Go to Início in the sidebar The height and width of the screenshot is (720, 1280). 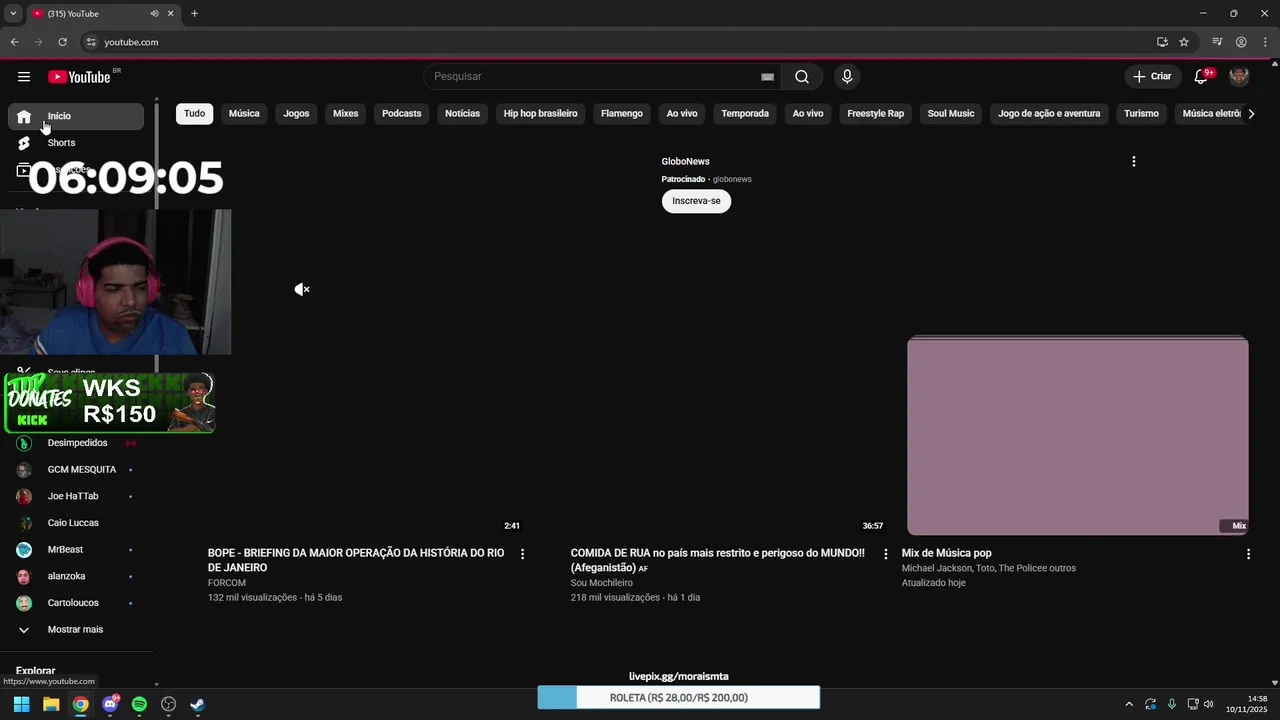[76, 116]
